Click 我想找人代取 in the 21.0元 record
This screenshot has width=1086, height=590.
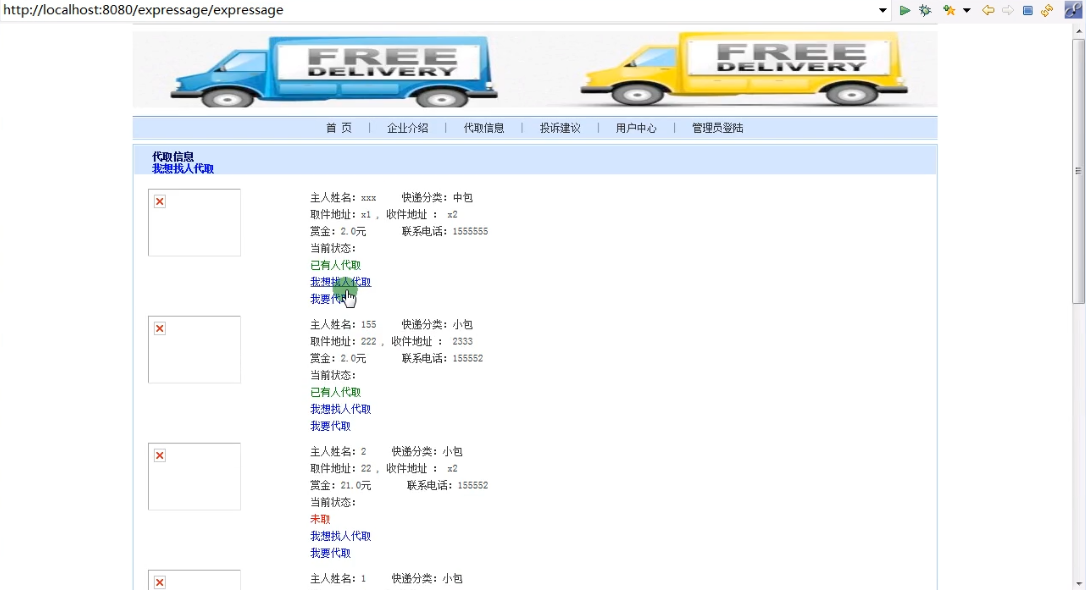tap(341, 536)
